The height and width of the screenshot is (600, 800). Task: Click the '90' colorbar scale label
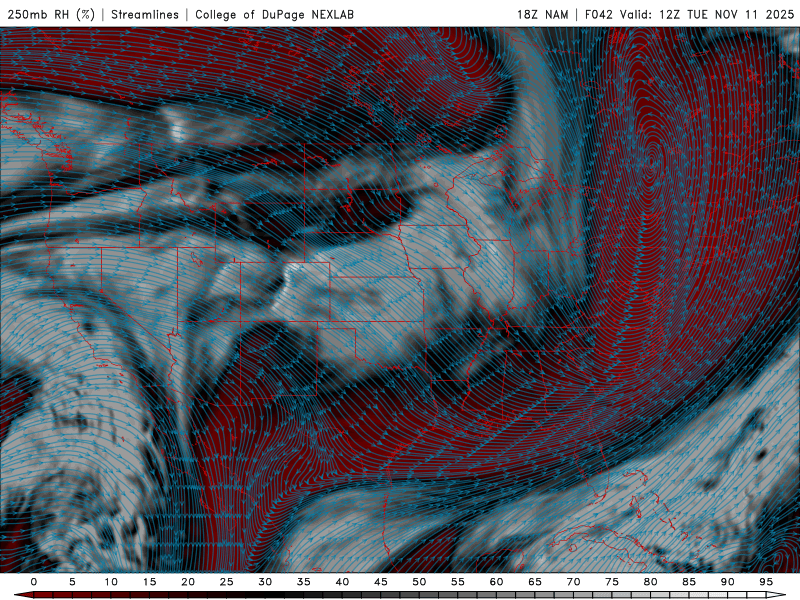728,582
